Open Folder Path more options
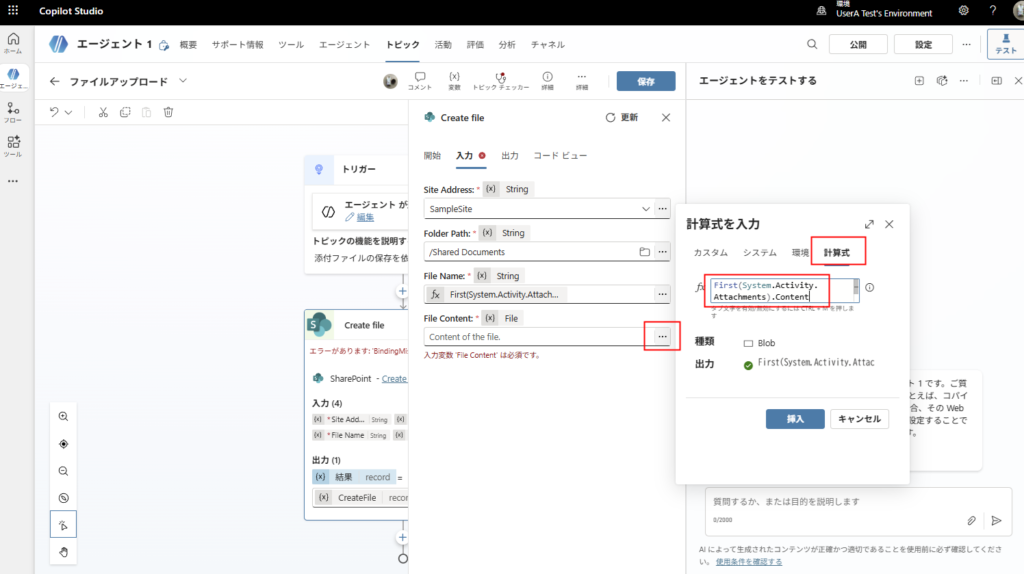The width and height of the screenshot is (1024, 574). click(662, 252)
